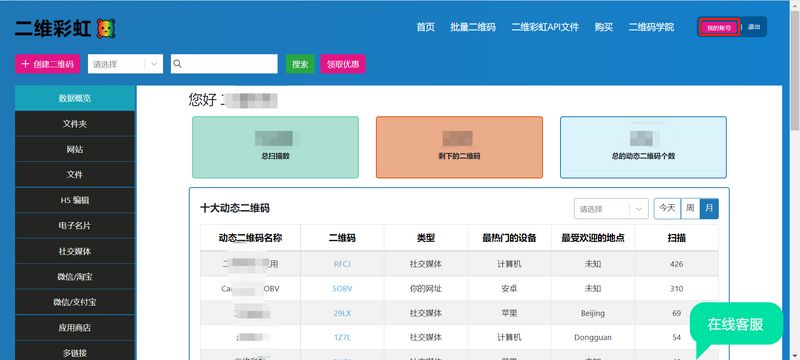Select 社交媒体 in the sidebar
800x360 pixels.
[x=75, y=251]
